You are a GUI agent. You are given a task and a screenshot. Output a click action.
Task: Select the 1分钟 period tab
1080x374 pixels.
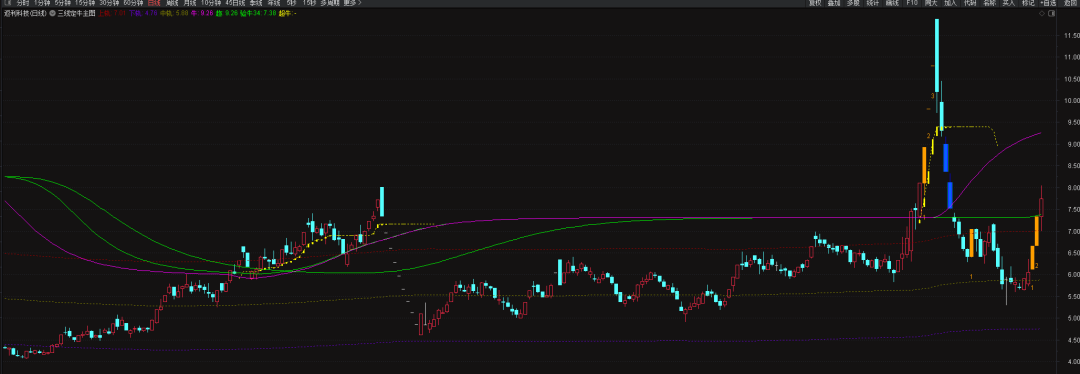[x=42, y=3]
